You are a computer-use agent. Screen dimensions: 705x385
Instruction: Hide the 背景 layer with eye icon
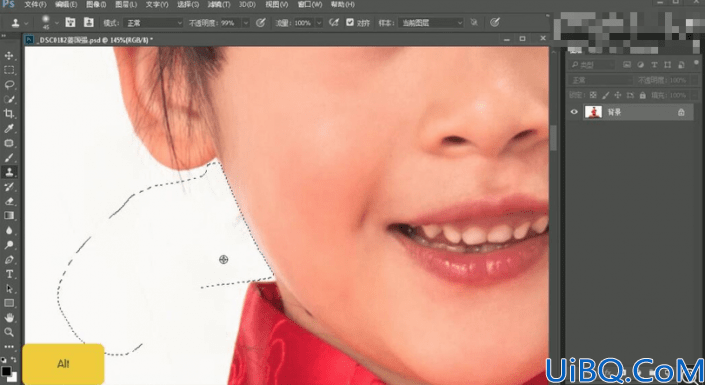574,112
